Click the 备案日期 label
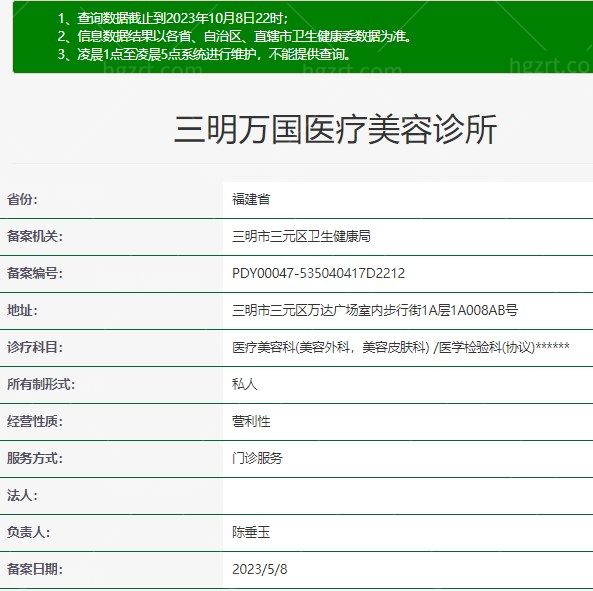Screen dimensions: 593x591 pyautogui.click(x=35, y=569)
